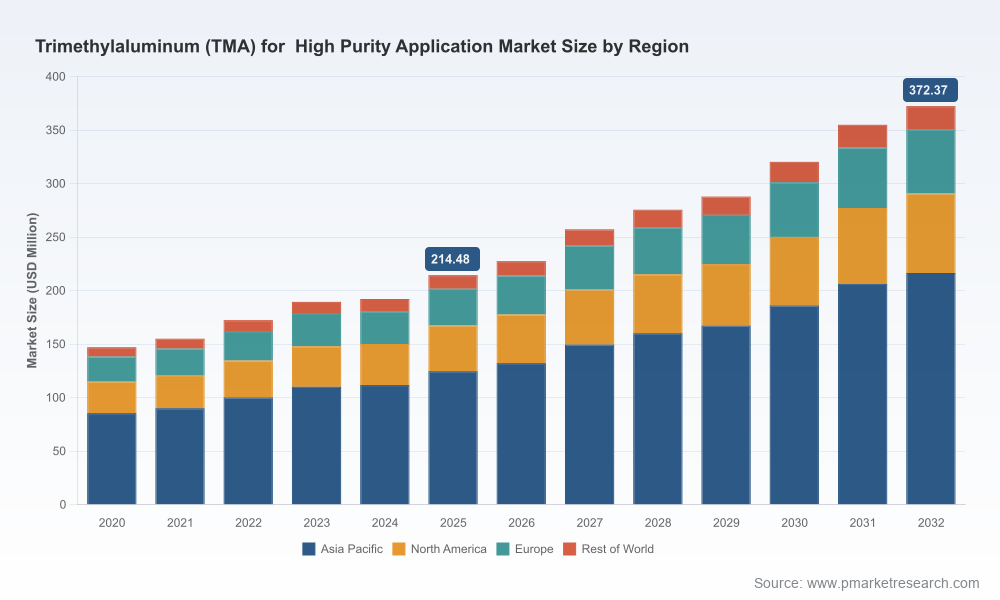Select the 2029 x-axis label
1000x600 pixels.
tap(726, 523)
